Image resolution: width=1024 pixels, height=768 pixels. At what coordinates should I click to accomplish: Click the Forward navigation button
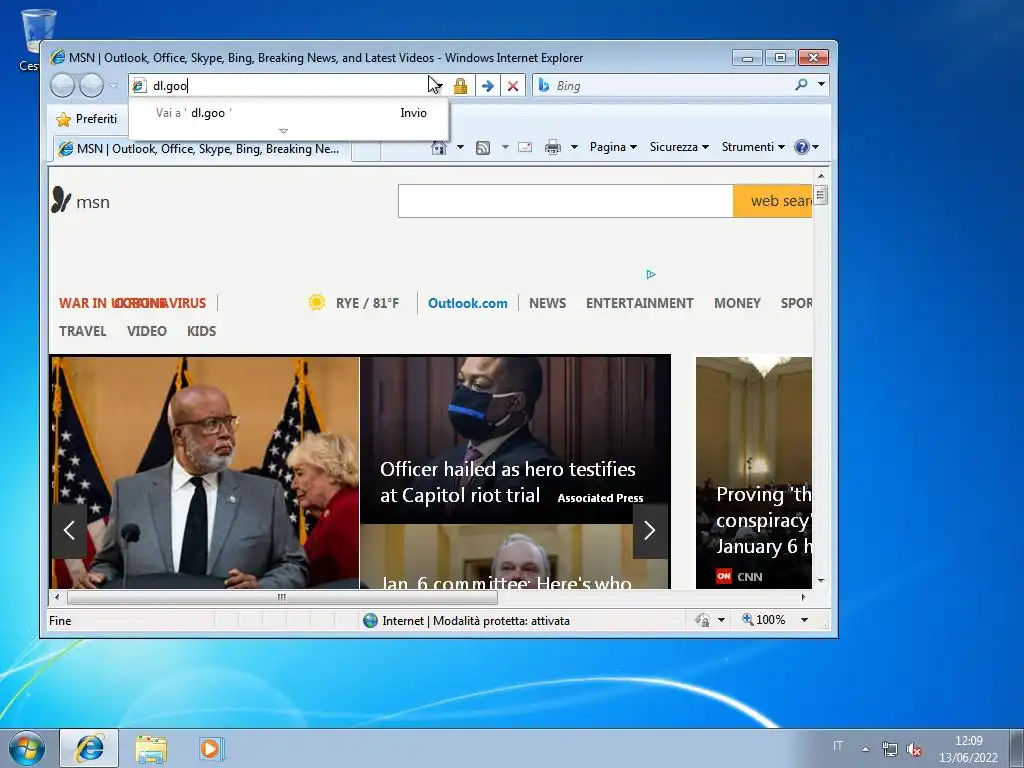tap(91, 86)
